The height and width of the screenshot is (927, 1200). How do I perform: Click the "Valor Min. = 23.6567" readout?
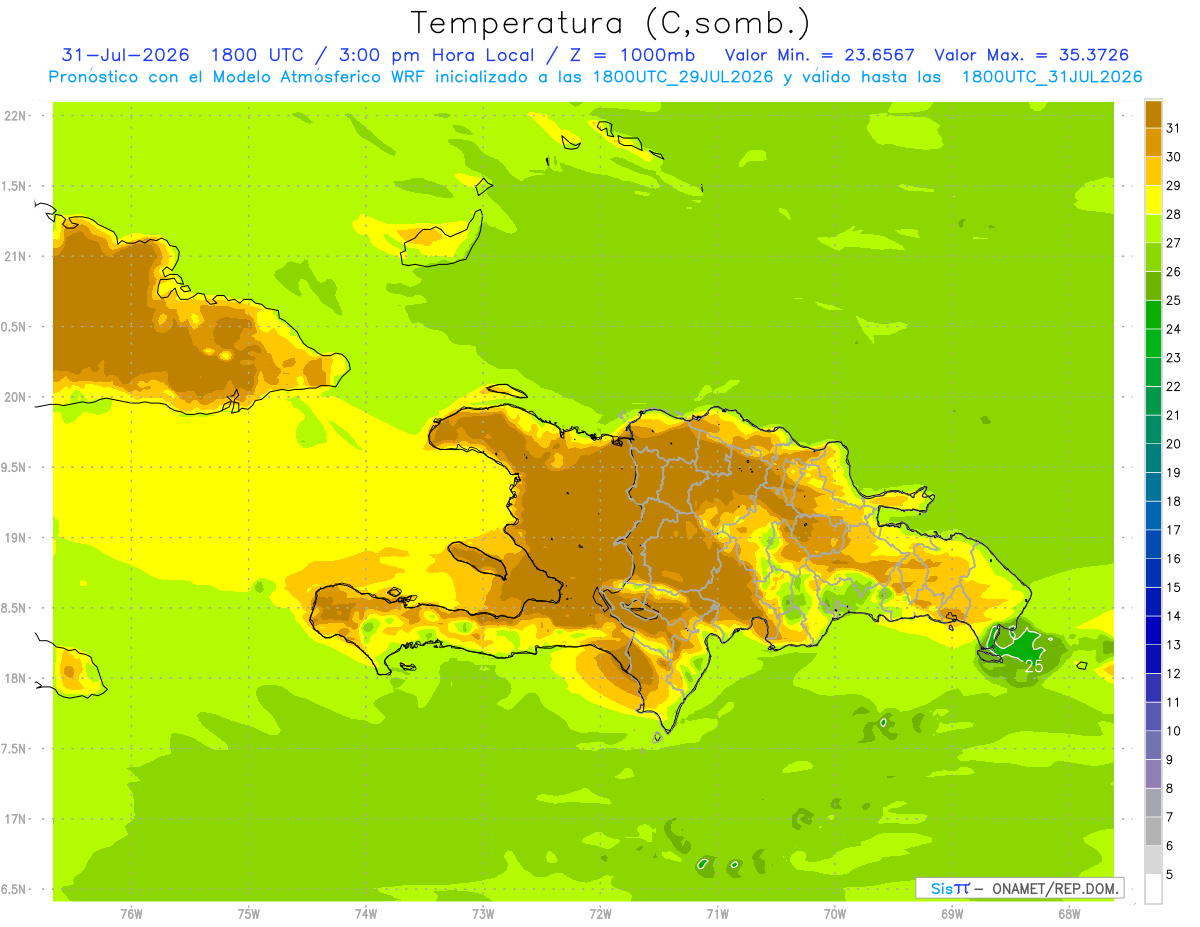822,55
